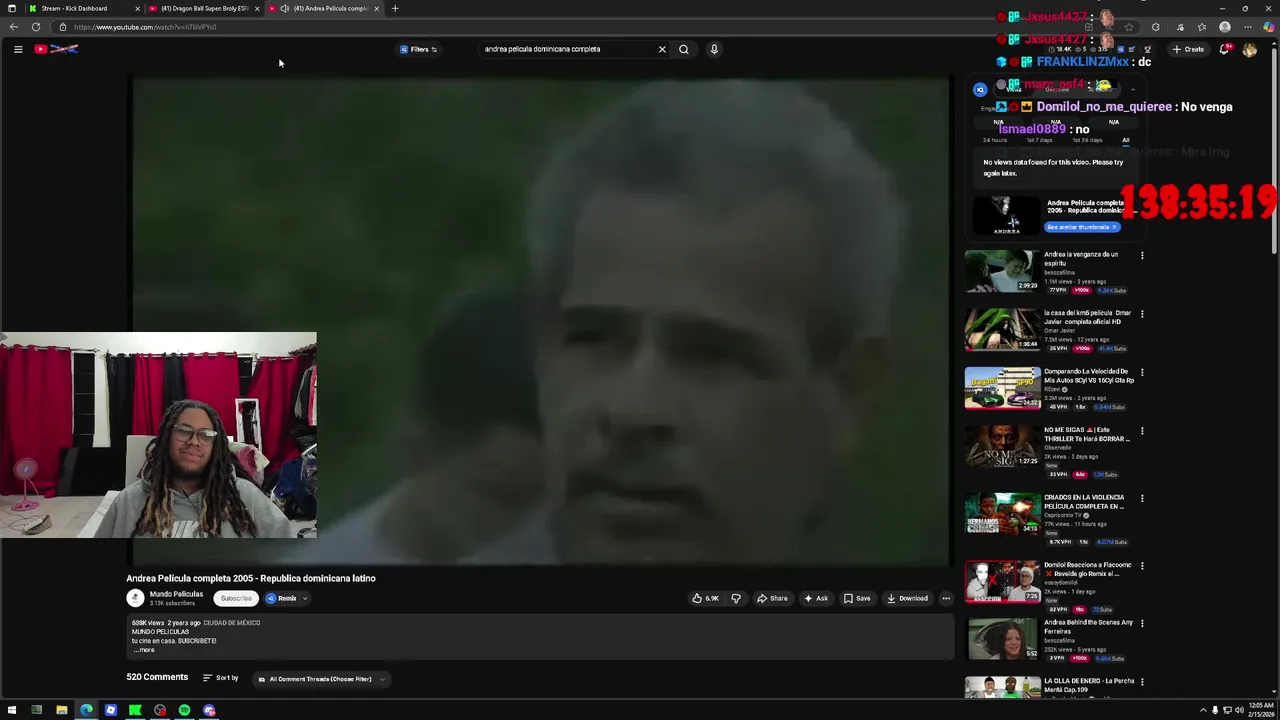Open the 'NO ME SIGAS' thriller title
This screenshot has width=1280, height=720.
coord(1087,434)
